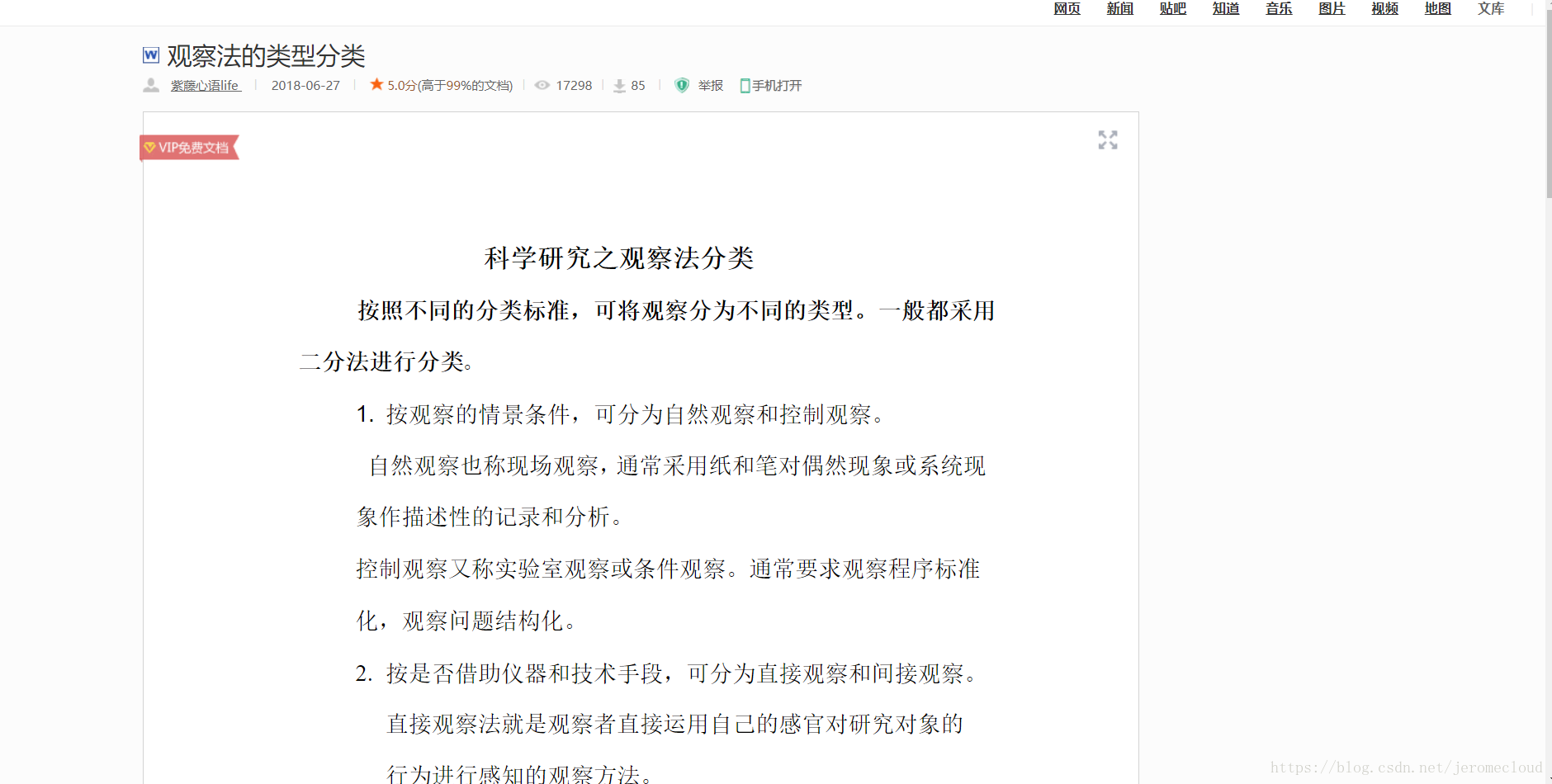Click the line starting 控制观察又称实验室观察

[x=668, y=569]
